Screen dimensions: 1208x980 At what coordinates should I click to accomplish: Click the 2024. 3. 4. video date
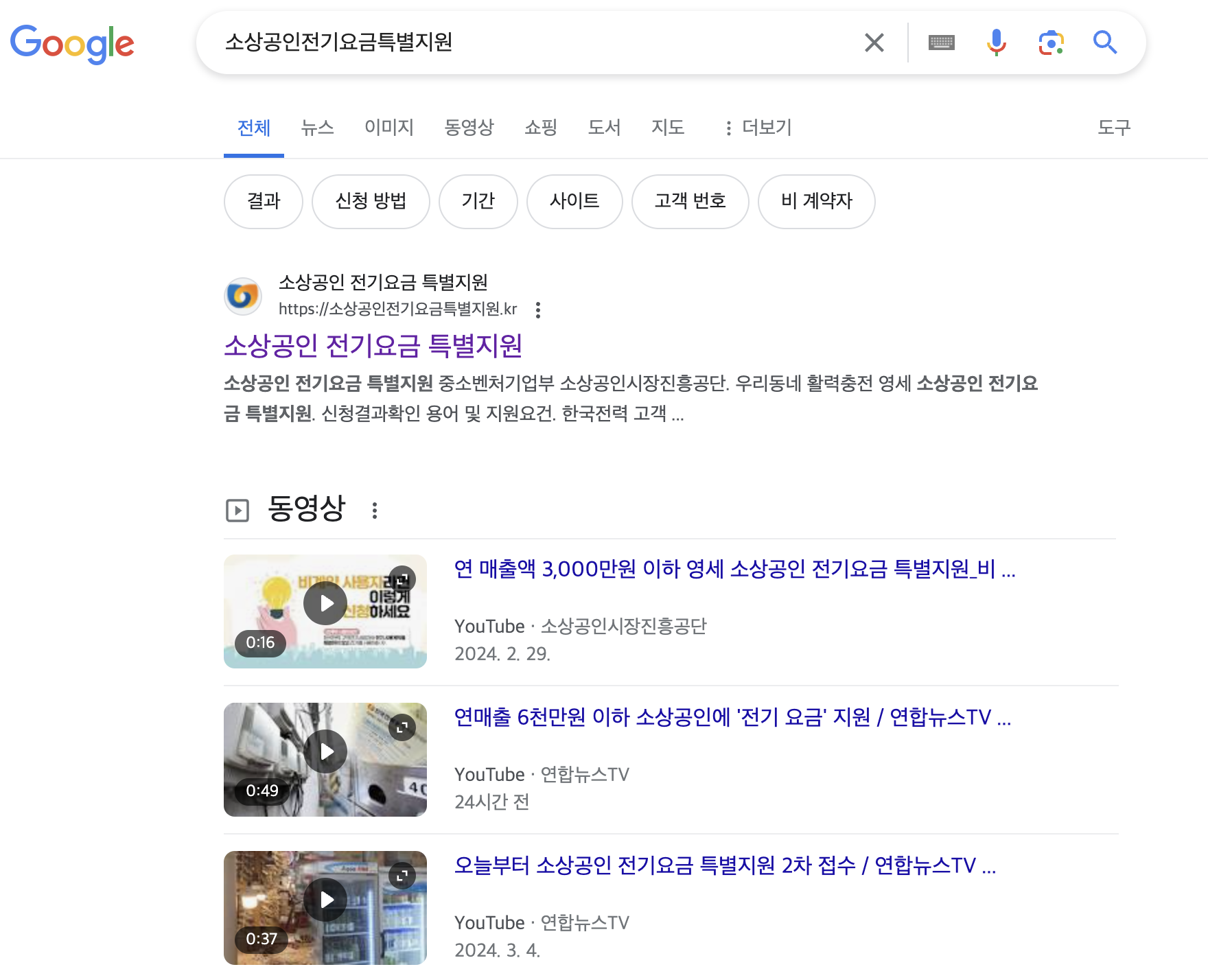498,950
